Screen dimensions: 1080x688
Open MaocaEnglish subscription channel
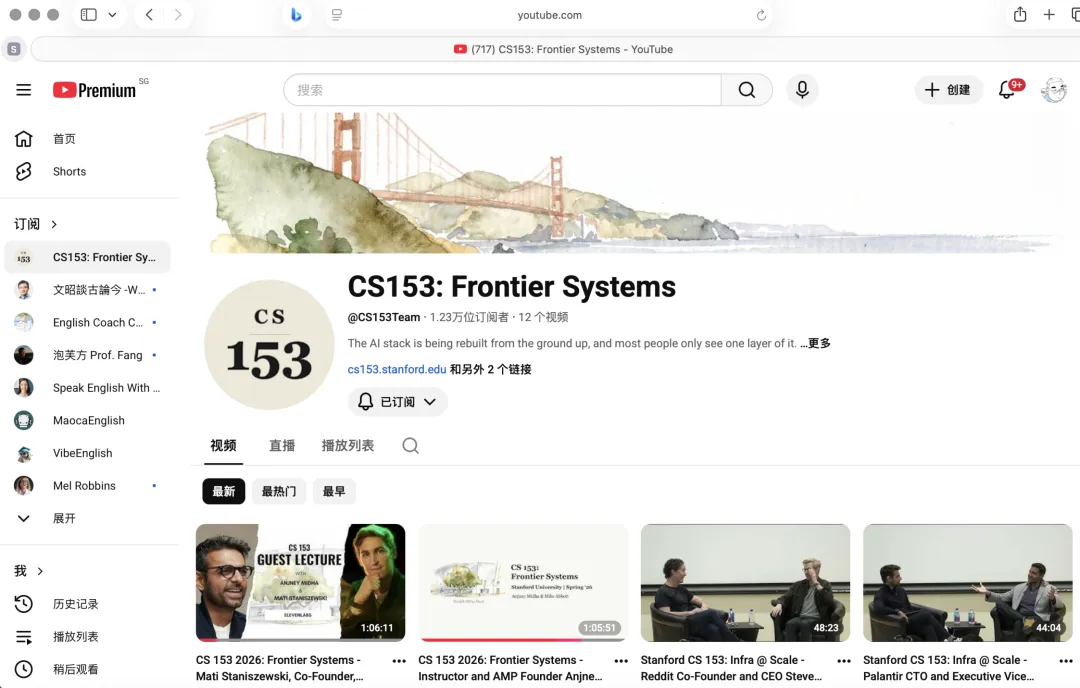[87, 421]
